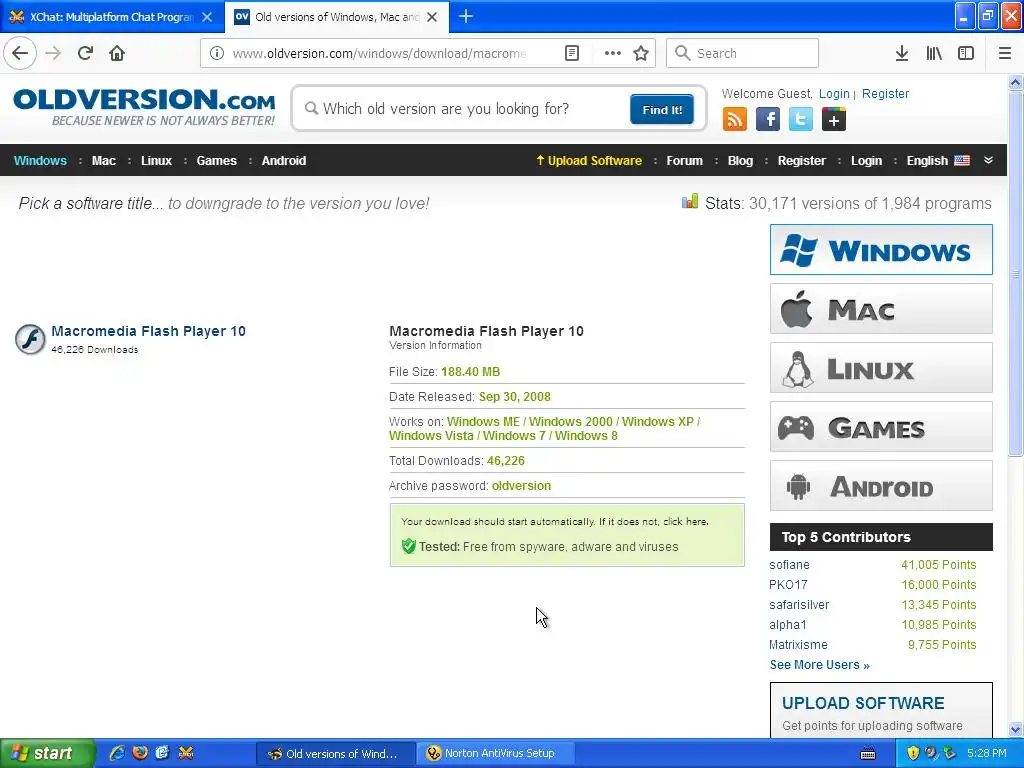Open the Android menu item
Image resolution: width=1024 pixels, height=768 pixels.
(283, 161)
